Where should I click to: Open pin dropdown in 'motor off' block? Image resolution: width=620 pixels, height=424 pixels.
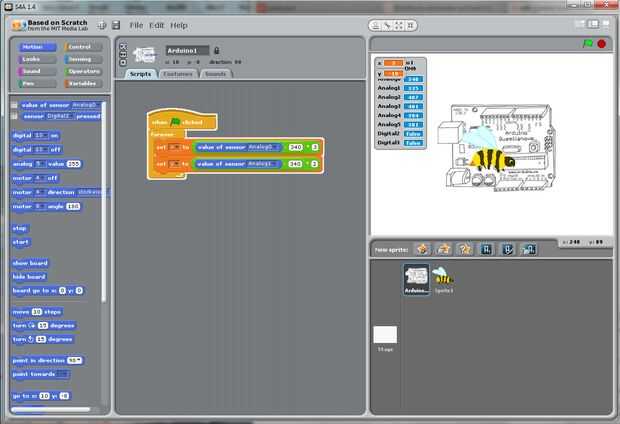40,178
